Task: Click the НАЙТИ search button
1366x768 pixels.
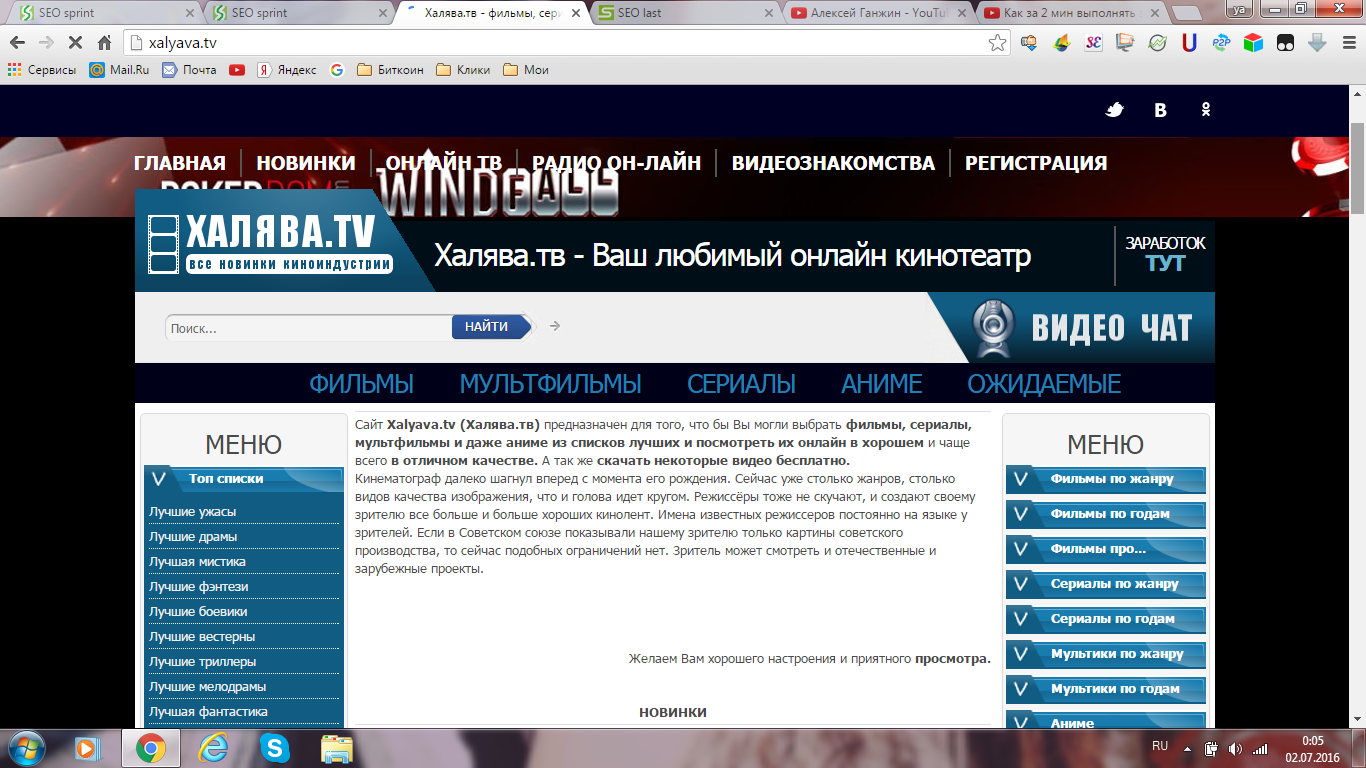Action: (490, 327)
